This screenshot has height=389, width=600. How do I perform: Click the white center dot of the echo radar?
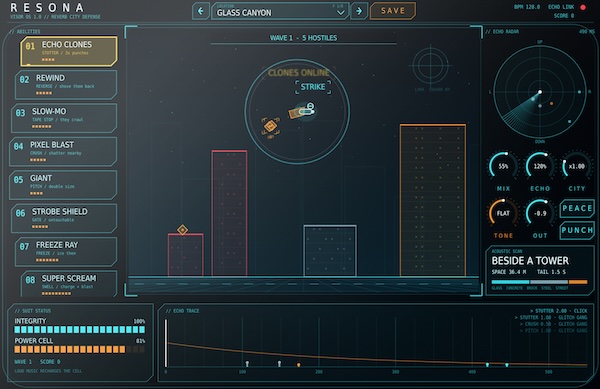point(540,92)
